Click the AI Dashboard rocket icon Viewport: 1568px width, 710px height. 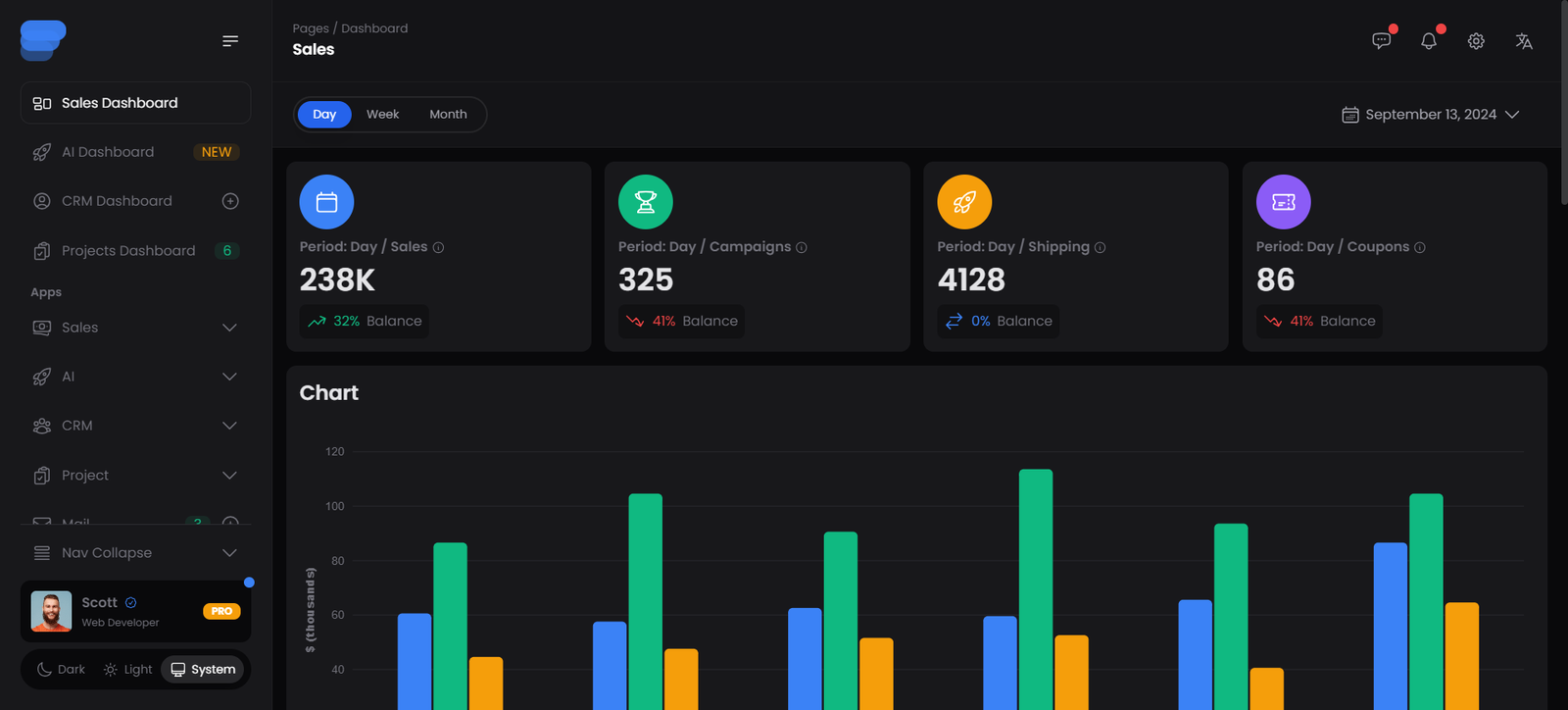(42, 152)
